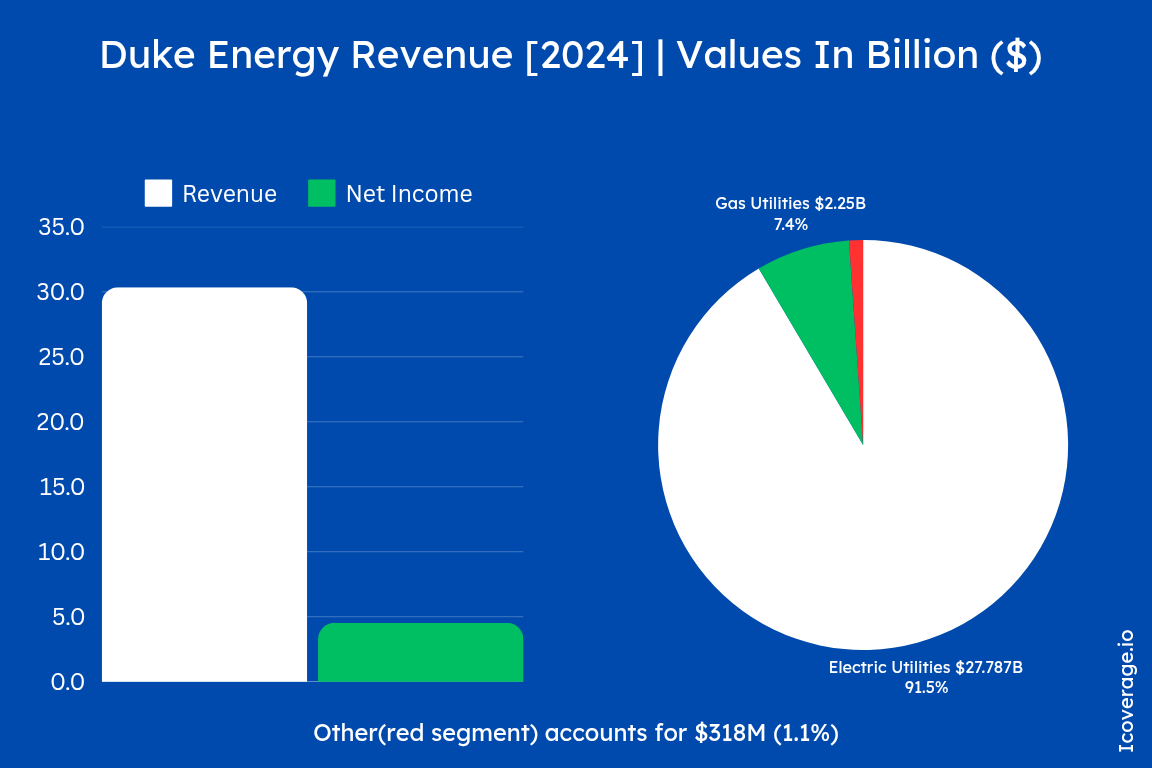Click the 7.4% percentage label

tap(791, 225)
